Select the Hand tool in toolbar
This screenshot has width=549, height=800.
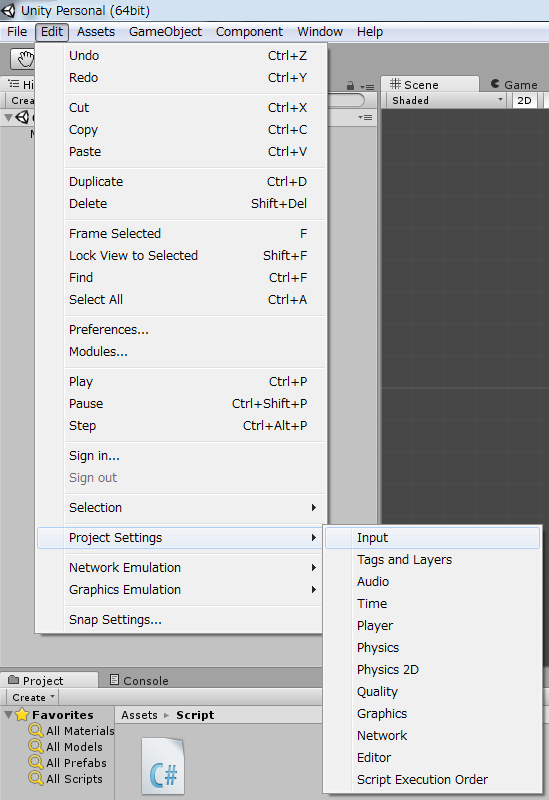point(22,59)
